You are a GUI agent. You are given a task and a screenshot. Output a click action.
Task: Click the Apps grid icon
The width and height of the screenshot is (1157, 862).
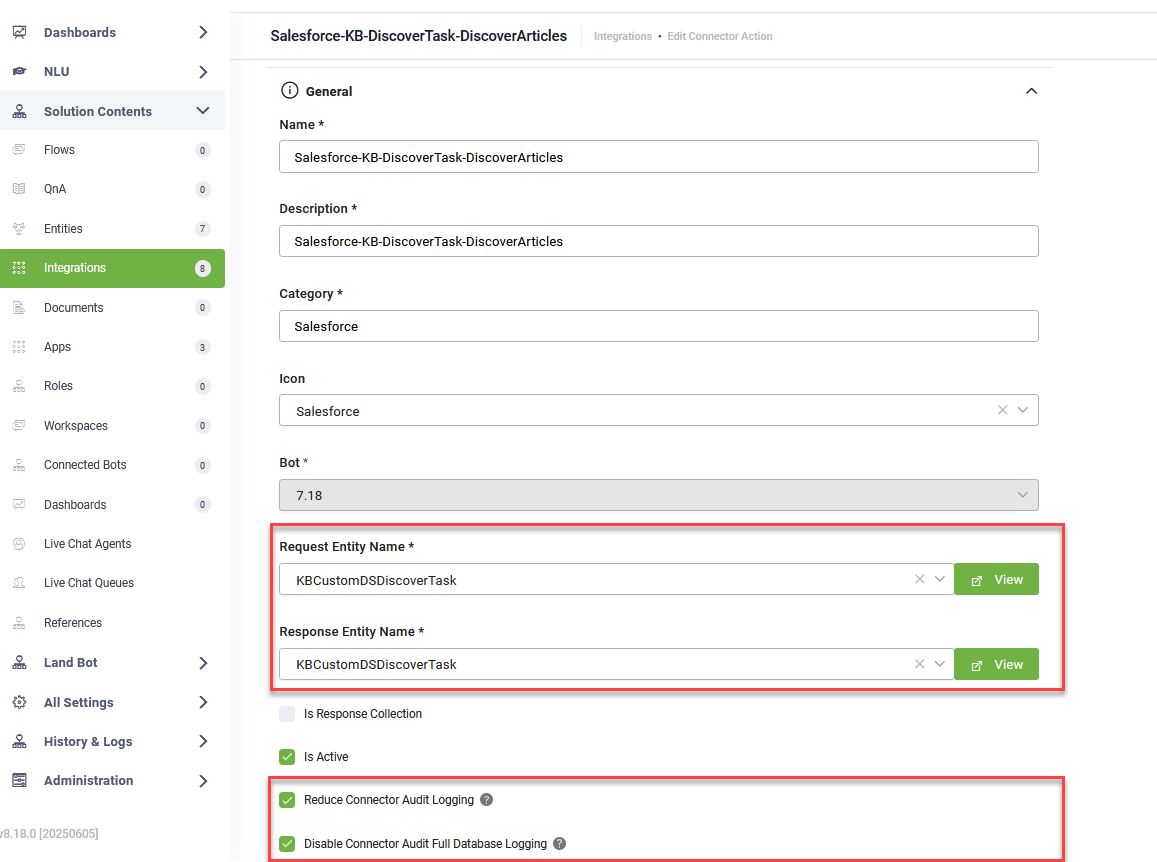(19, 347)
